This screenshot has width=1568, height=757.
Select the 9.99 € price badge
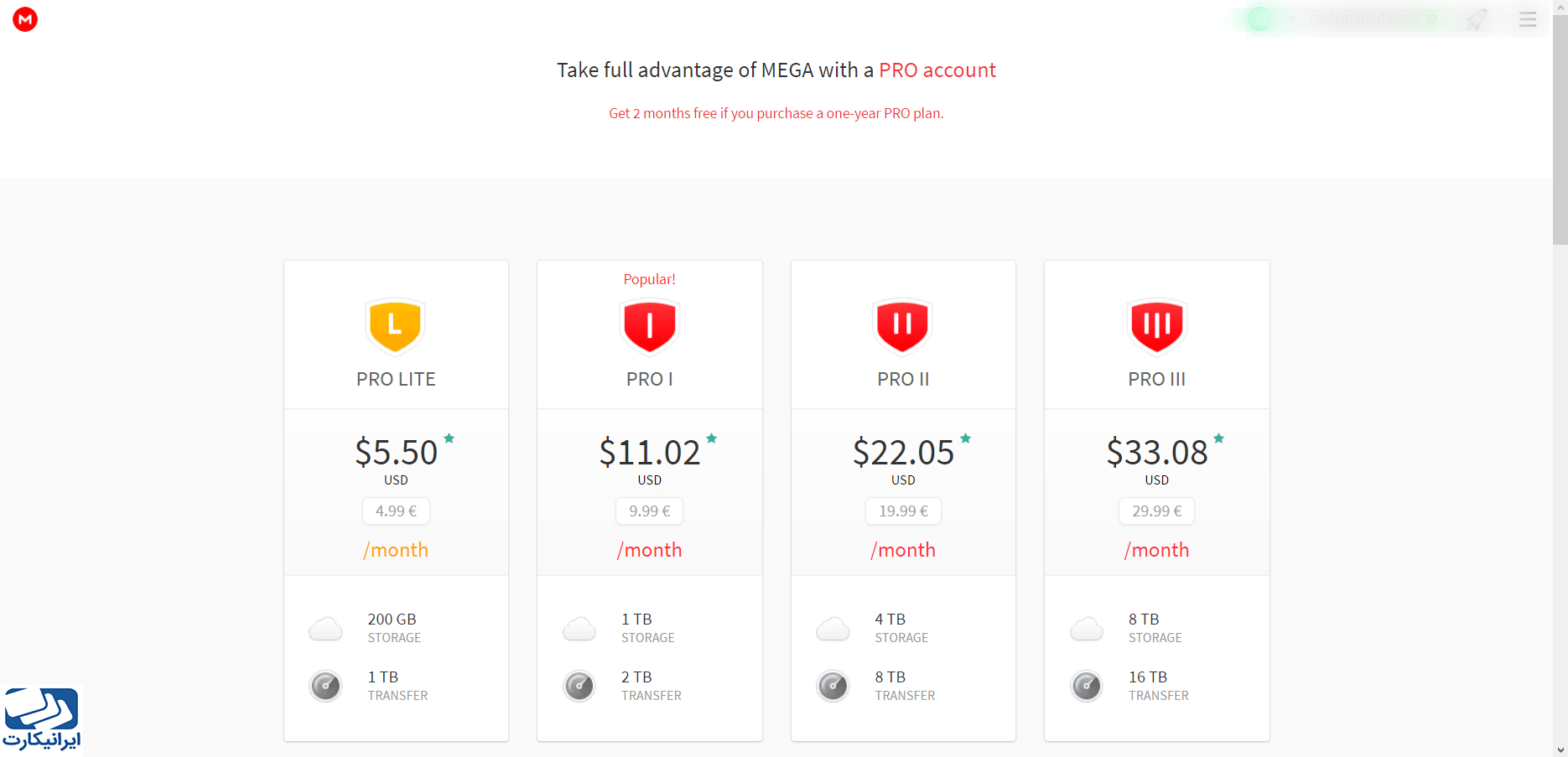[650, 511]
